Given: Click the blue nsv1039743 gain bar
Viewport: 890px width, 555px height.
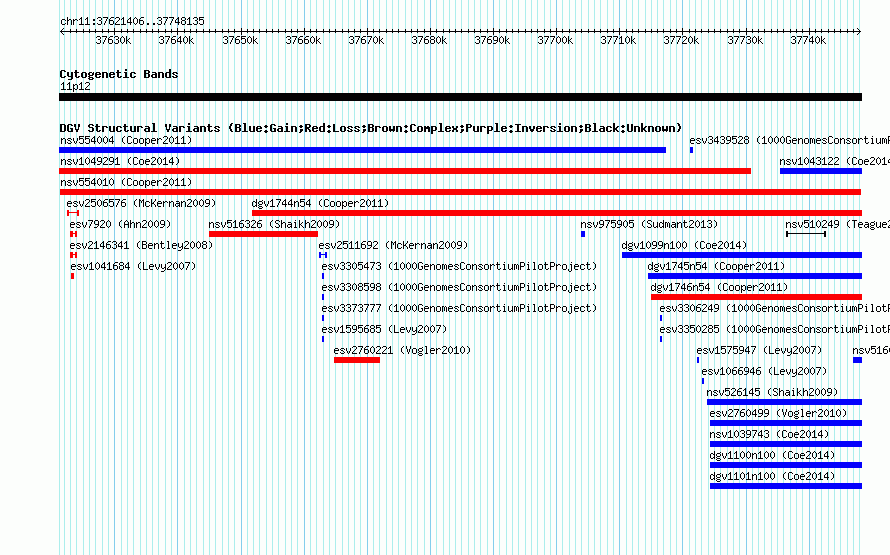Looking at the screenshot, I should click(786, 444).
